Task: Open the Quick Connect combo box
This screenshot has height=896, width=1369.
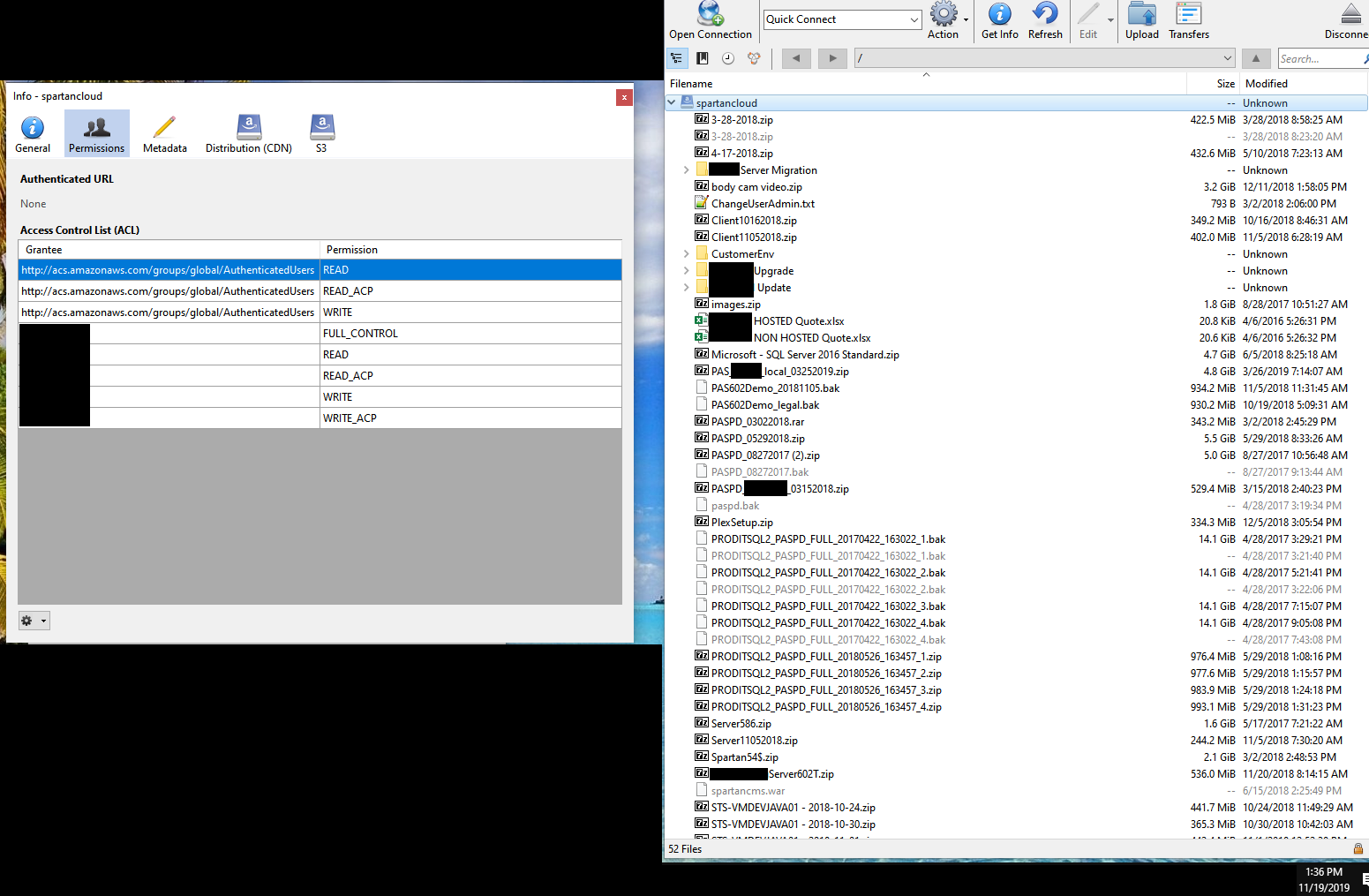Action: tap(842, 19)
